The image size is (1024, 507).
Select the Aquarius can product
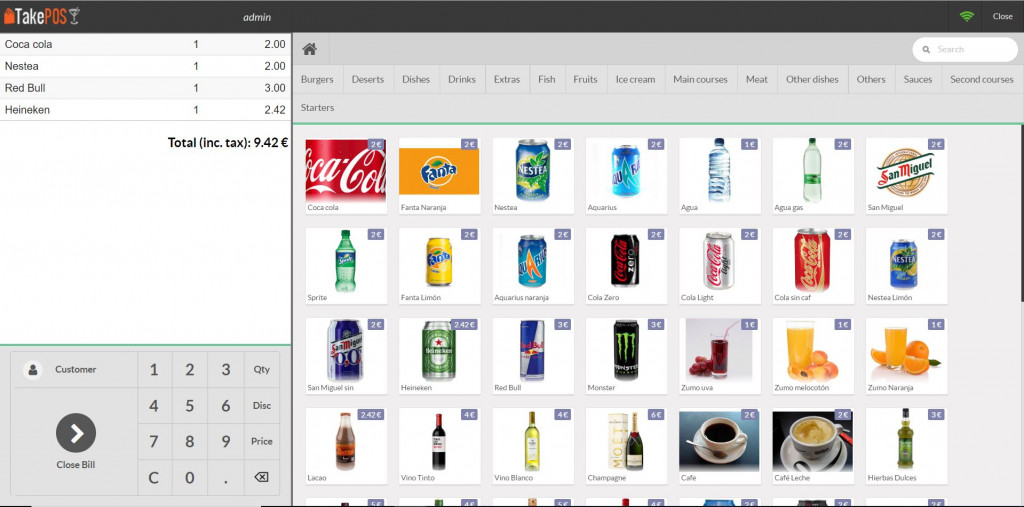point(626,175)
